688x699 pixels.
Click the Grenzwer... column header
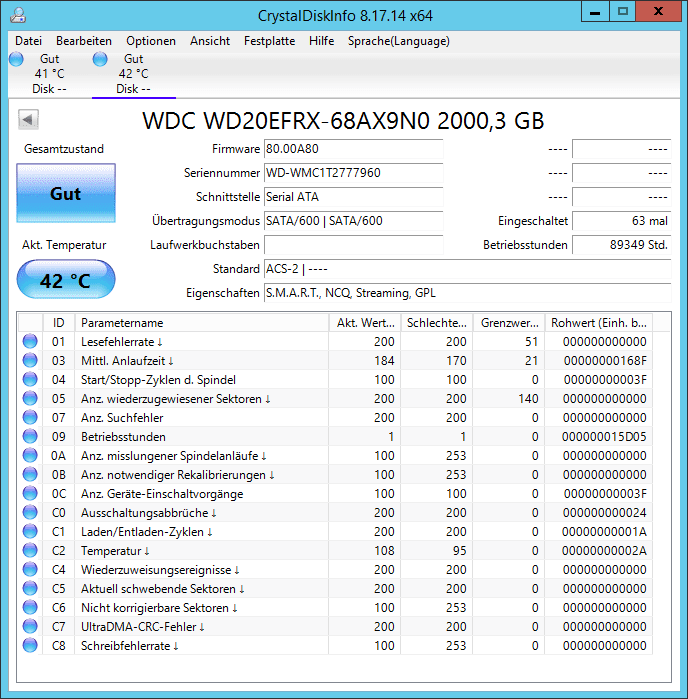pyautogui.click(x=509, y=323)
